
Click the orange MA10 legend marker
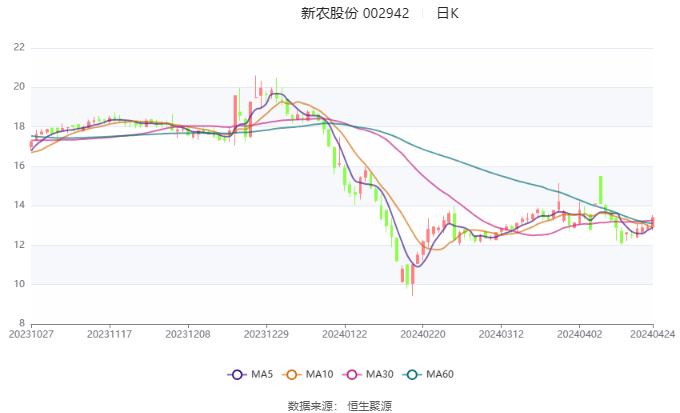[295, 374]
